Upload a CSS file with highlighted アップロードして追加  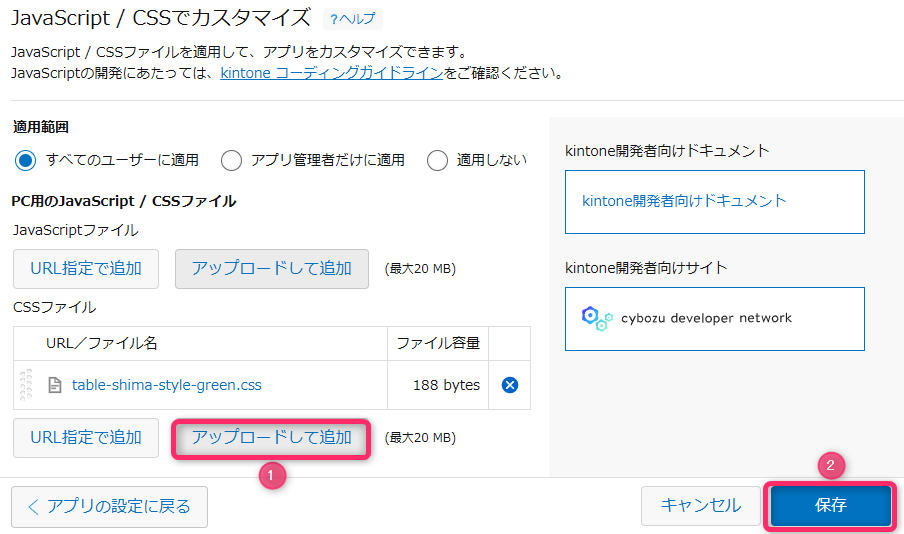pos(272,438)
